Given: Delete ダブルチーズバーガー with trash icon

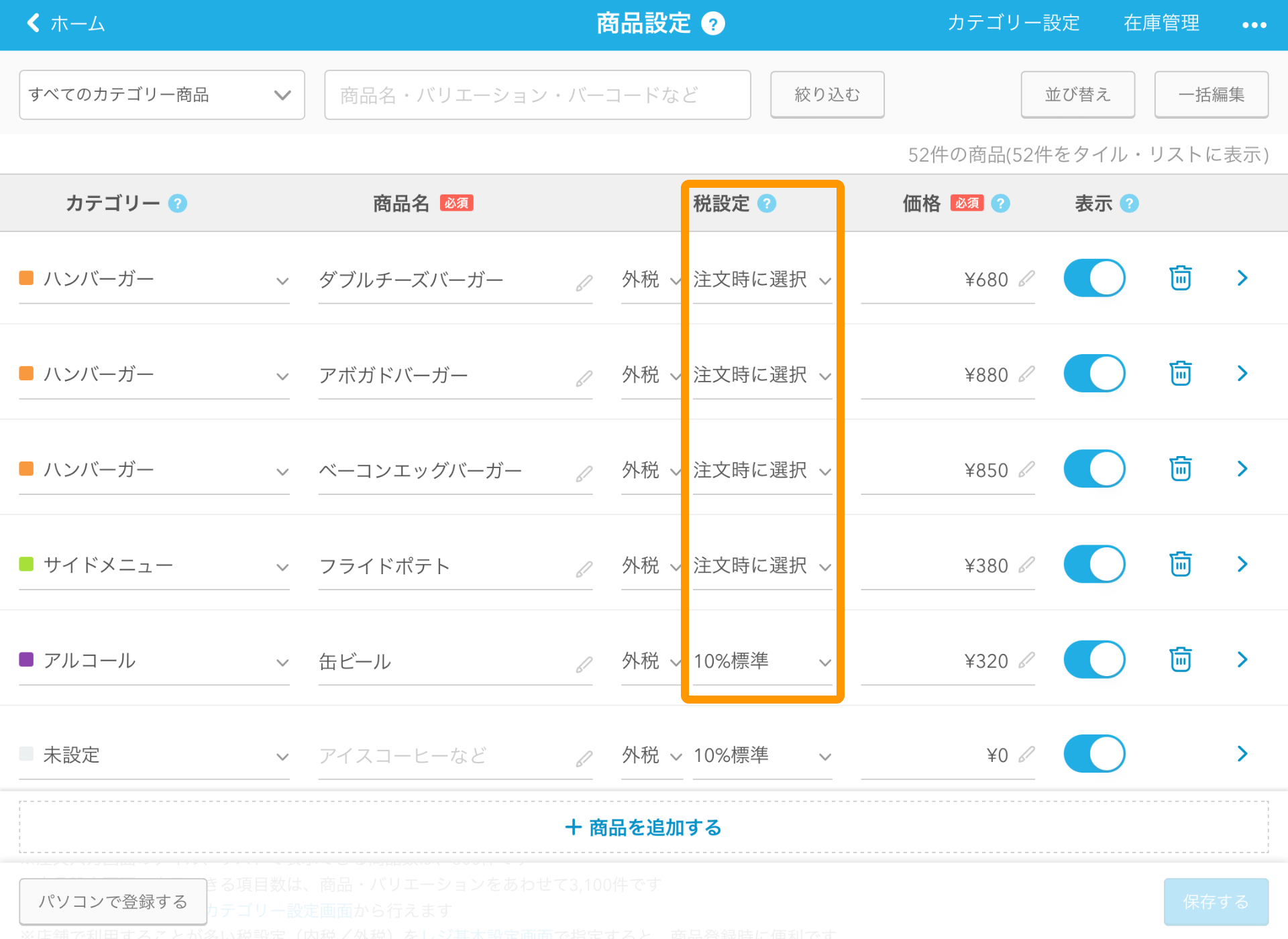Looking at the screenshot, I should [1181, 278].
